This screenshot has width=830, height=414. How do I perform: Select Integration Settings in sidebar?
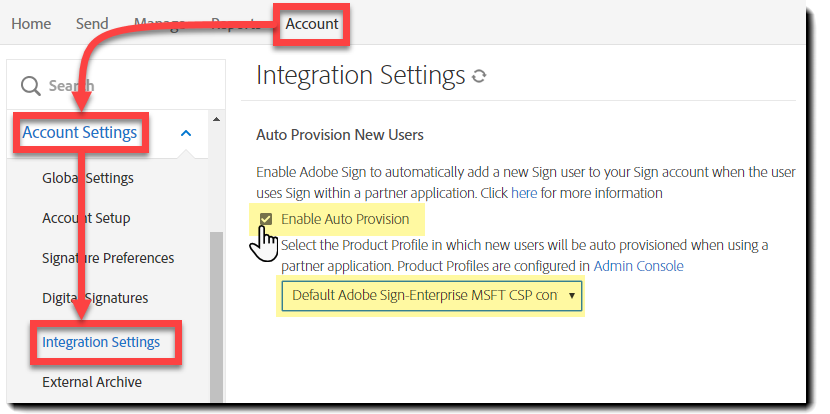(101, 342)
